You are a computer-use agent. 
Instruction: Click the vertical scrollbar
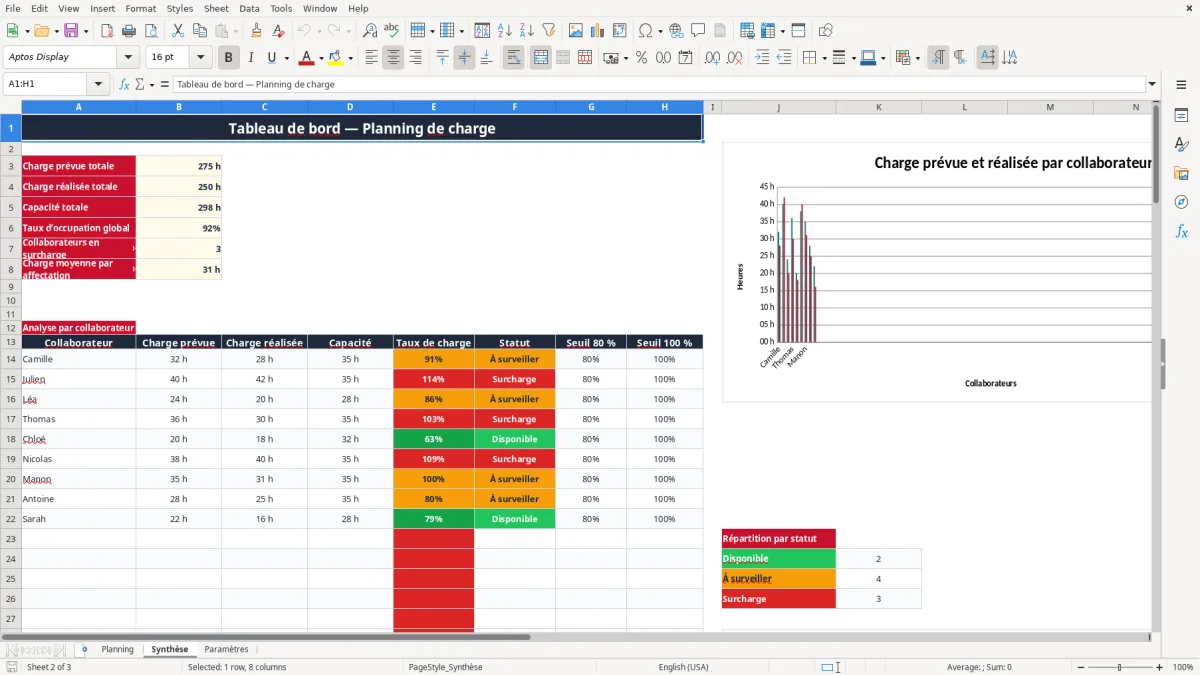[x=1157, y=366]
